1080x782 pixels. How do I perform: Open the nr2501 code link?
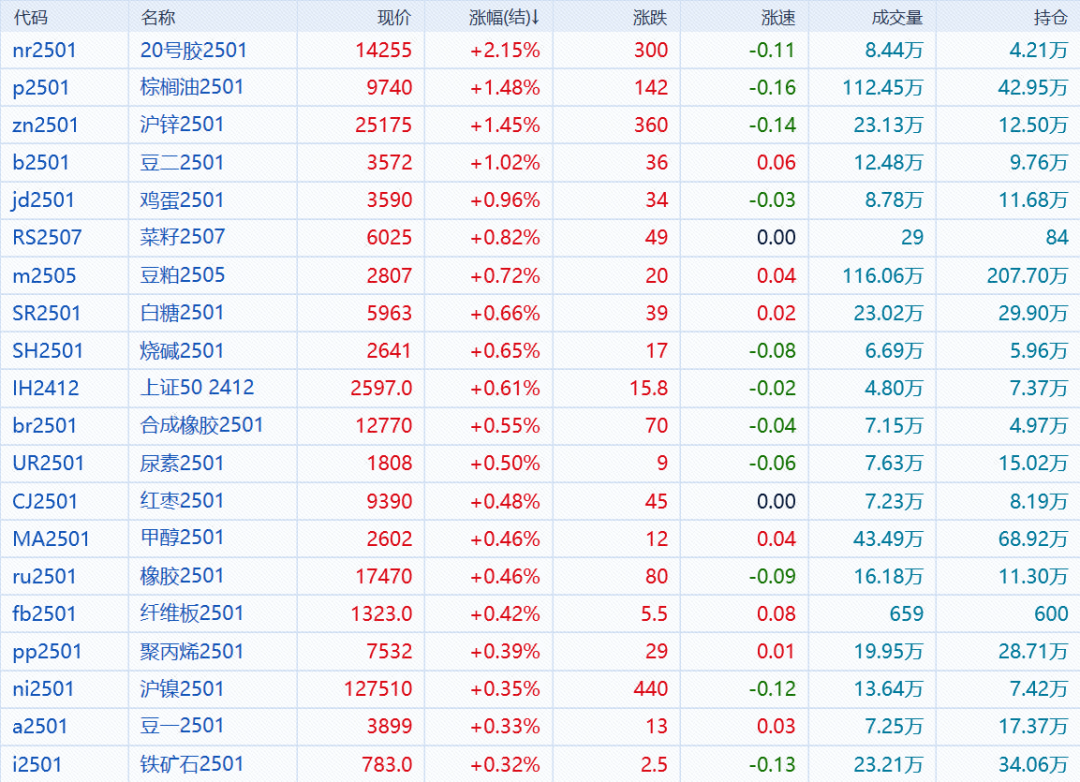pyautogui.click(x=44, y=50)
